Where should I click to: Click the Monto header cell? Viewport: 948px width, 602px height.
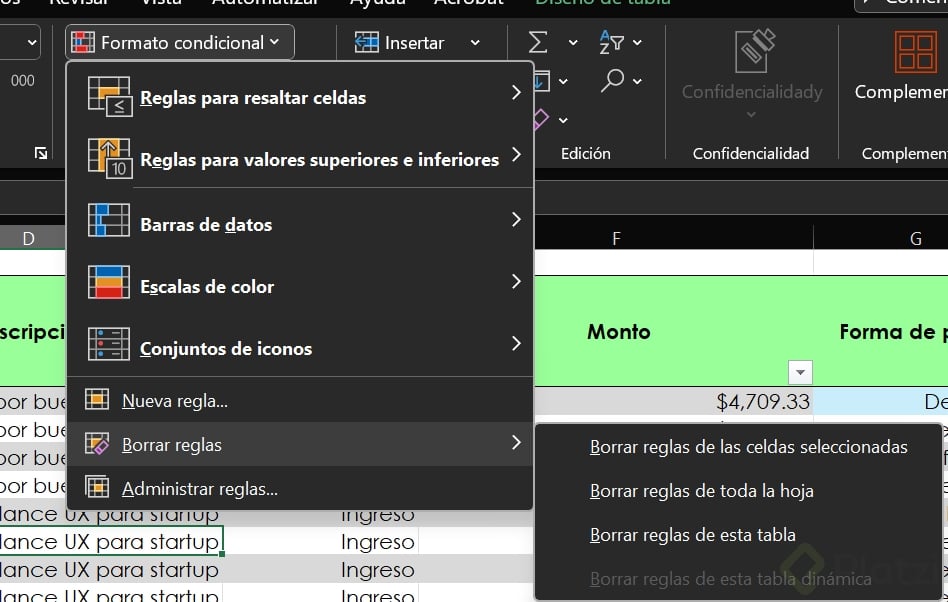coord(674,331)
